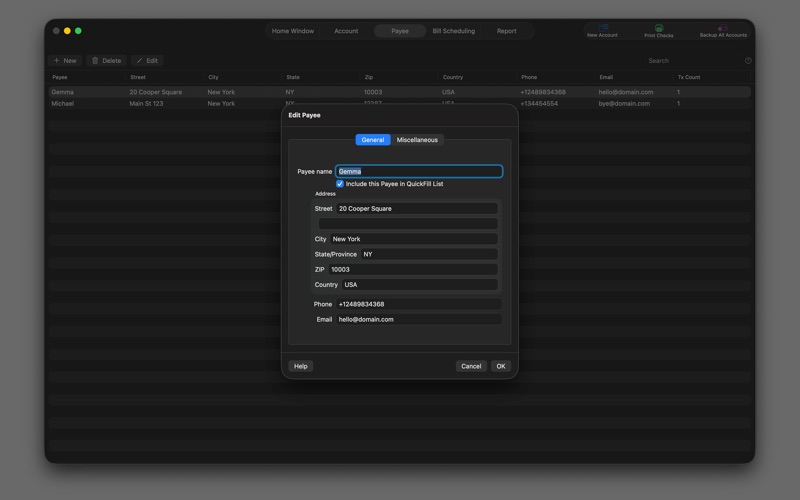The height and width of the screenshot is (500, 800).
Task: Click the Main St 123 street cell
Action: click(146, 104)
